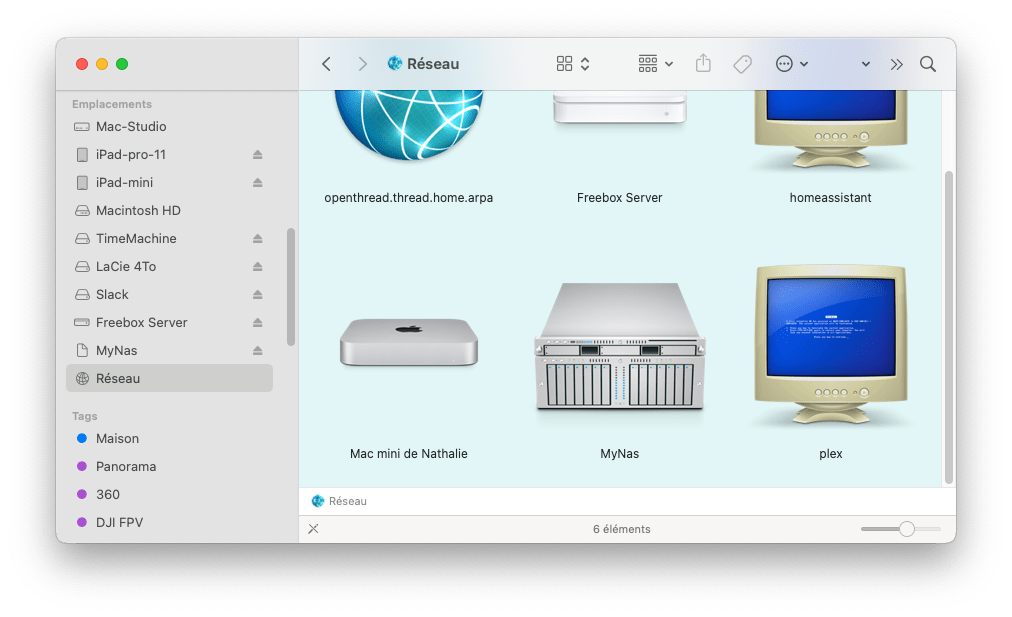Click the Share toolbar icon
The image size is (1012, 617).
click(x=703, y=64)
